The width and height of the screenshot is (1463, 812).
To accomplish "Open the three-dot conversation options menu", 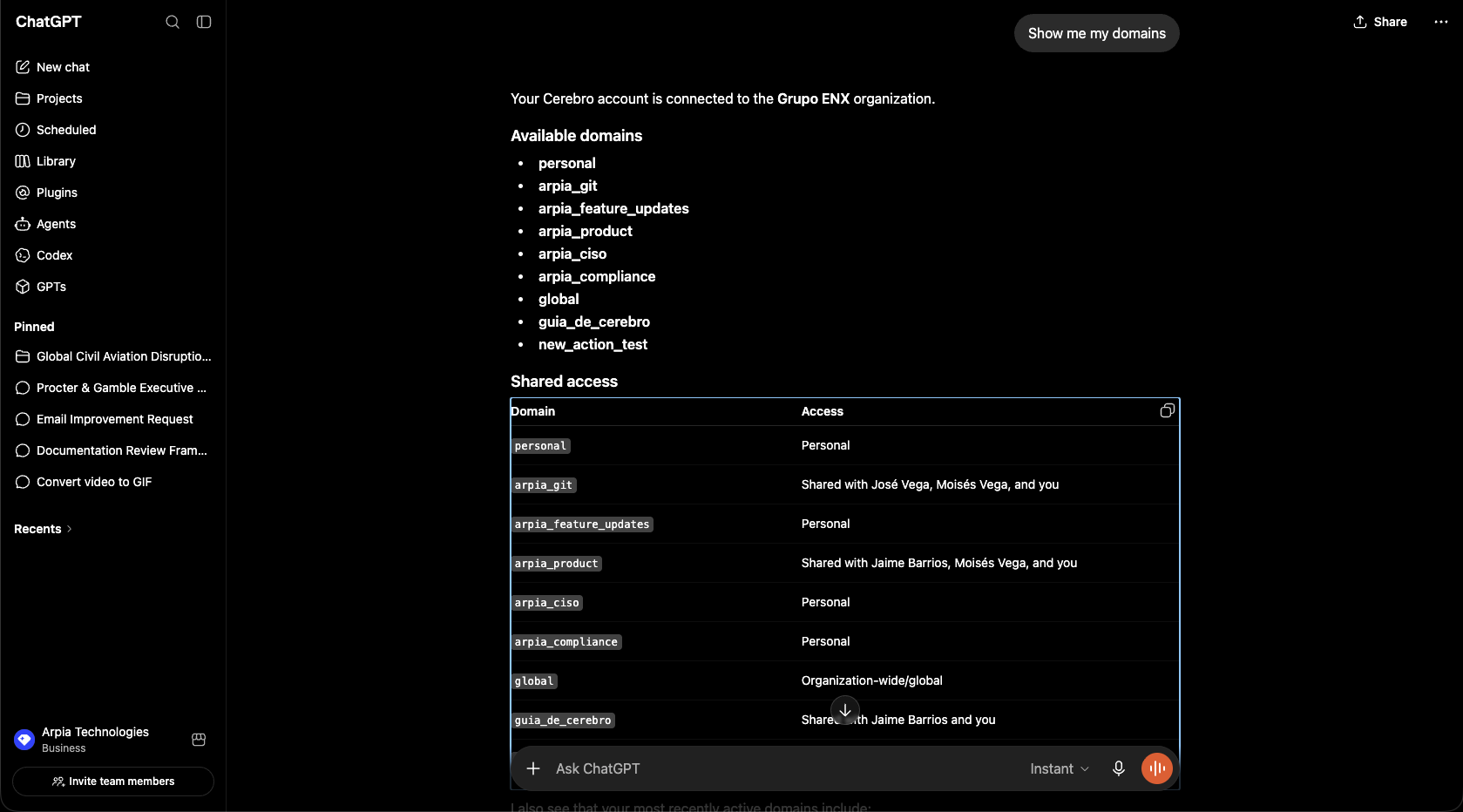I will click(1441, 22).
